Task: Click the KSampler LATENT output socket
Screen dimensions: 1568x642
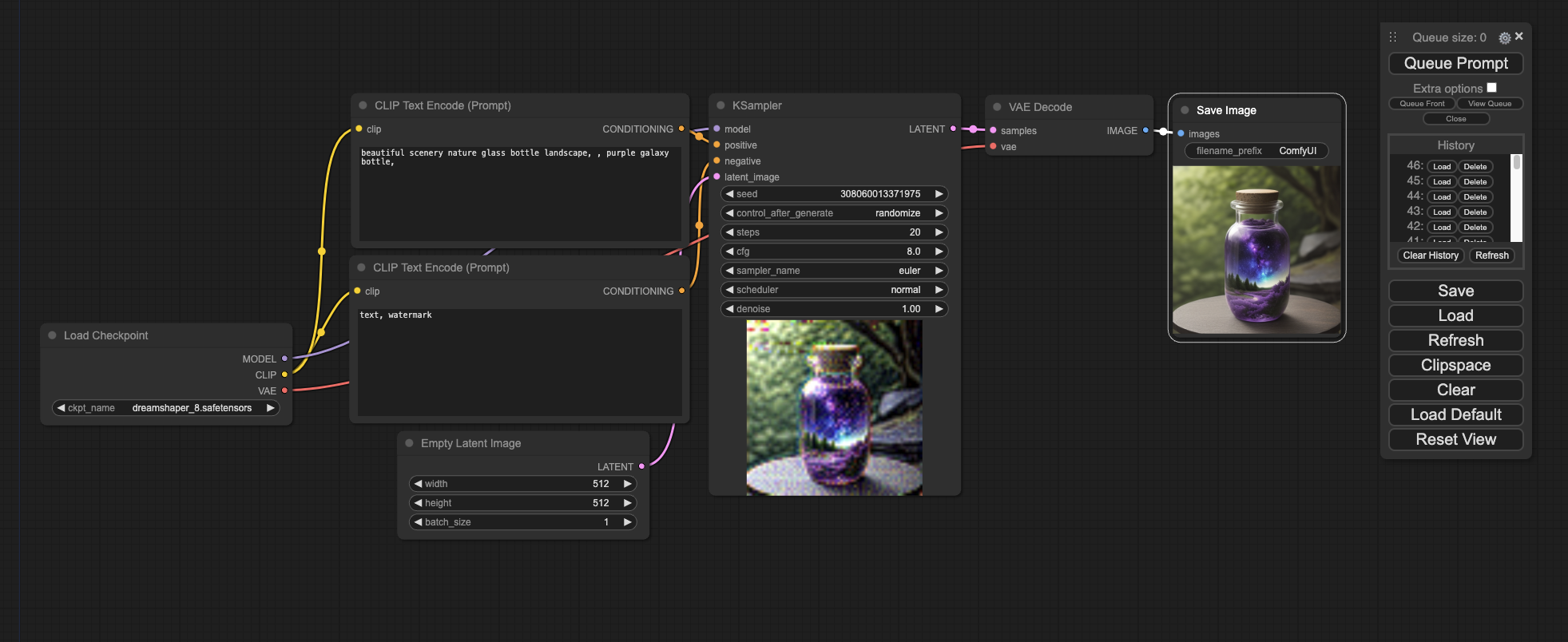Action: coord(953,129)
